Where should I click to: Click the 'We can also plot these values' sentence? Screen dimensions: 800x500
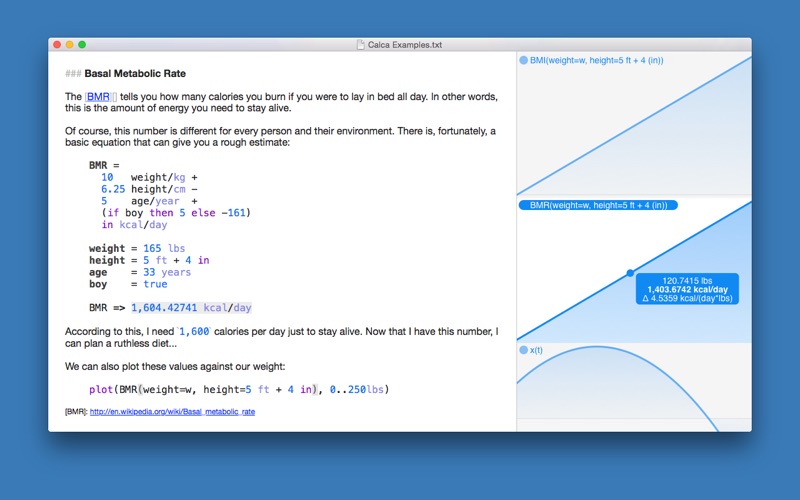[x=175, y=366]
